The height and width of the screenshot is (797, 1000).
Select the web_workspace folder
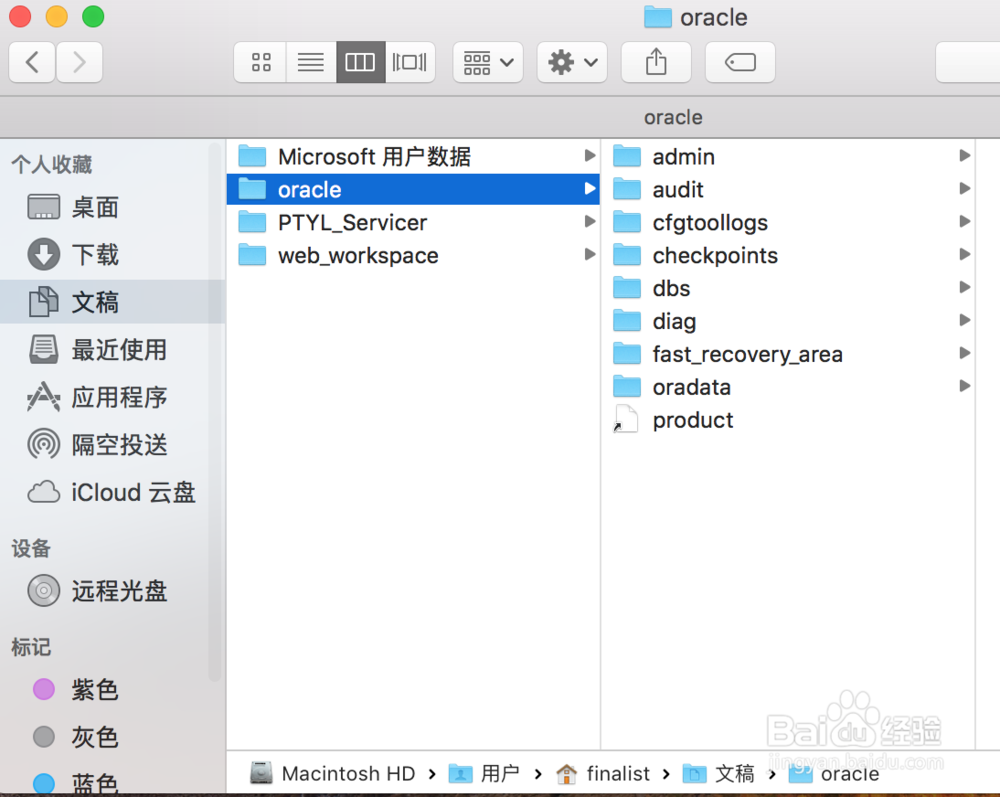[413, 256]
